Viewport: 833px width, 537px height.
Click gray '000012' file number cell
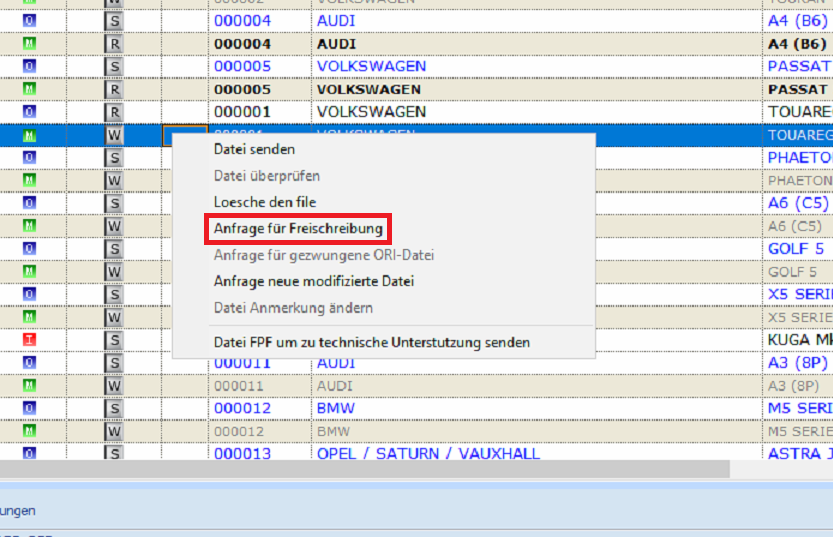(x=239, y=431)
